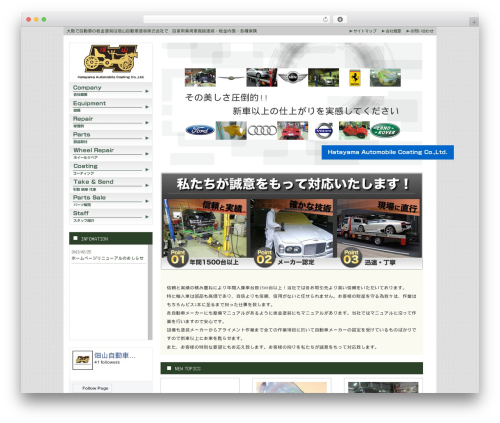
Task: Click the Follow Page button
Action: 93,388
